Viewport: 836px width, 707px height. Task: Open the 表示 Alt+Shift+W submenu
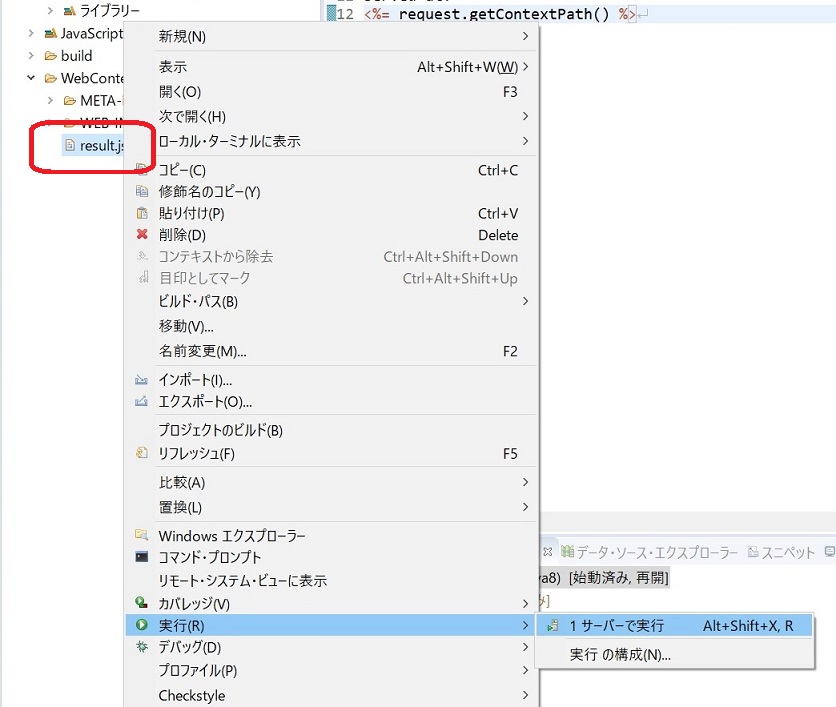[332, 67]
